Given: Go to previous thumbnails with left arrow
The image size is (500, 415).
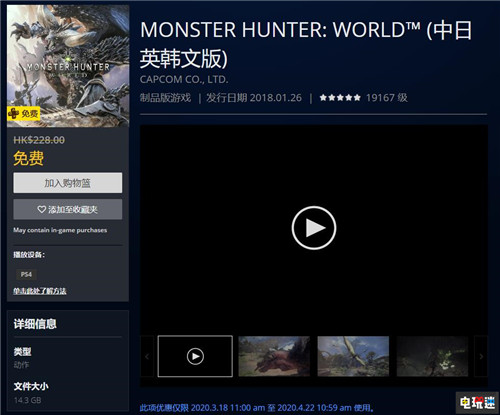Looking at the screenshot, I should click(x=147, y=356).
